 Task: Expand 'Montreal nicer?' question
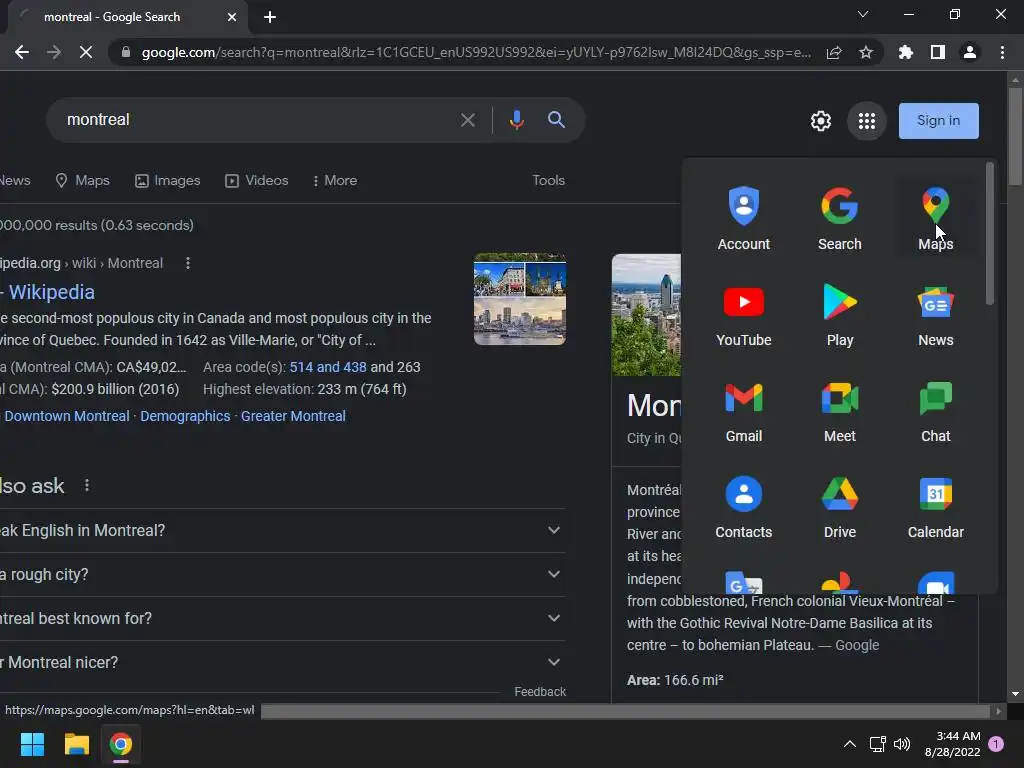(x=282, y=662)
